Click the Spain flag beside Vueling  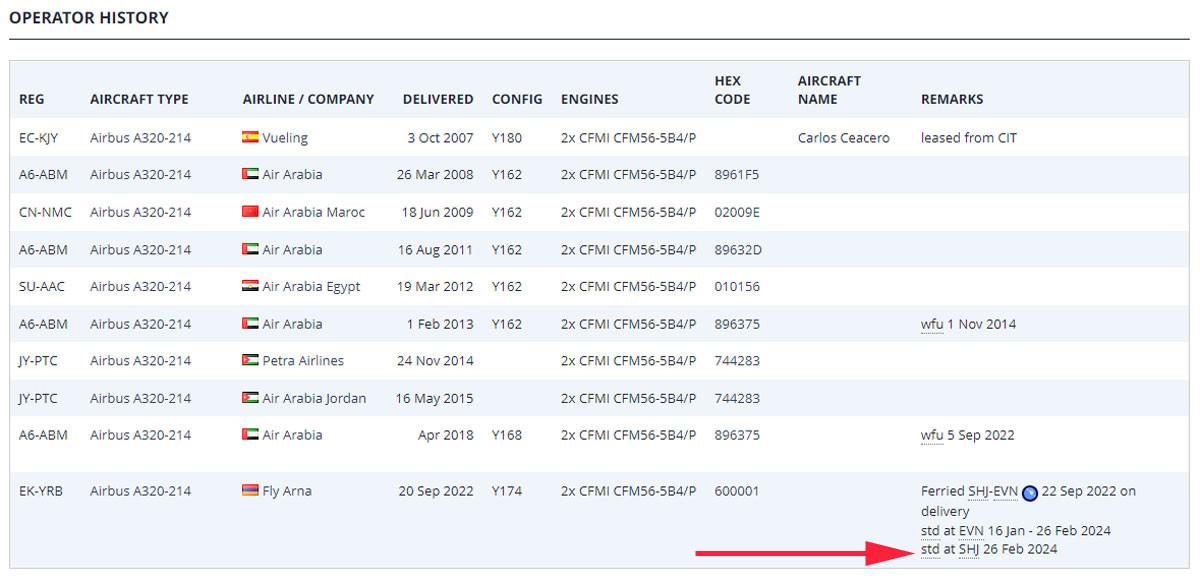(x=250, y=137)
